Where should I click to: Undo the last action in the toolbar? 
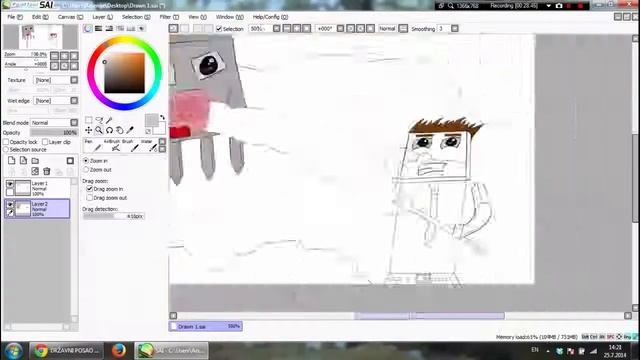tap(173, 29)
